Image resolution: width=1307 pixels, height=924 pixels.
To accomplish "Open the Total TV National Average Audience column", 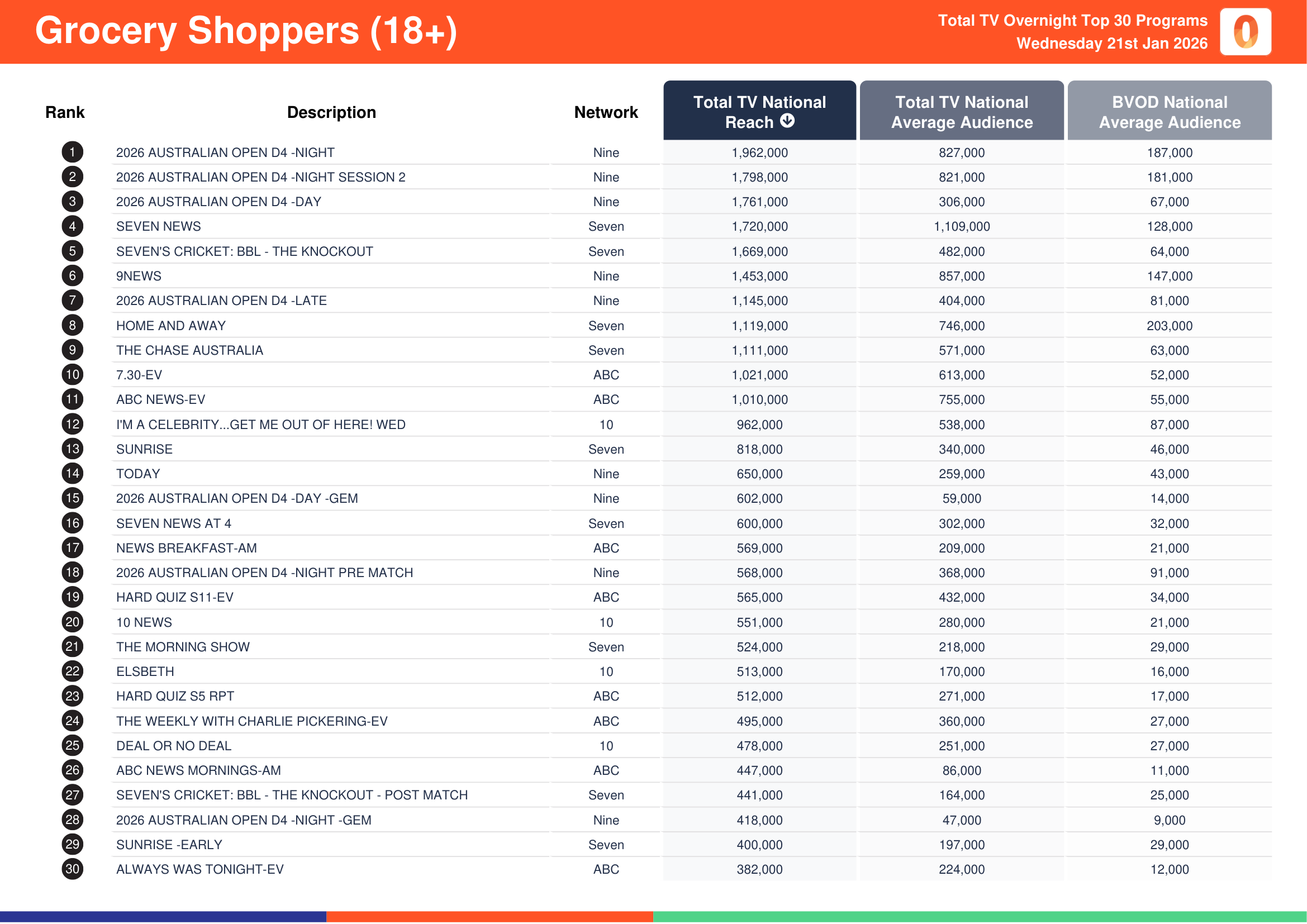I will pyautogui.click(x=962, y=112).
